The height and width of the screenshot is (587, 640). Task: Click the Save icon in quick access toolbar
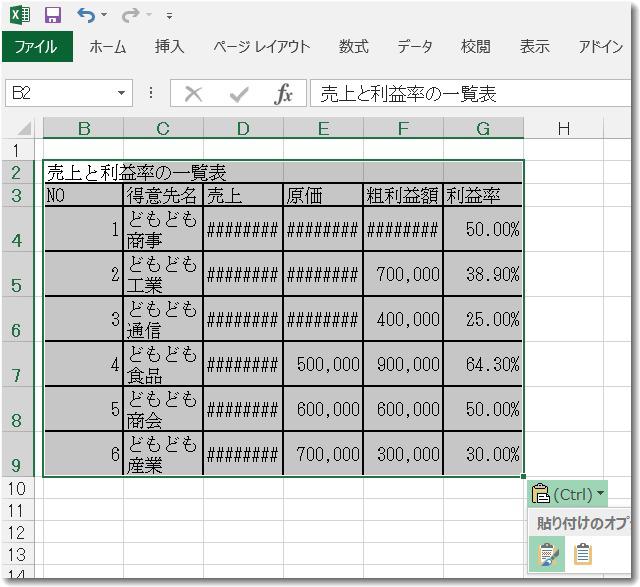[53, 15]
